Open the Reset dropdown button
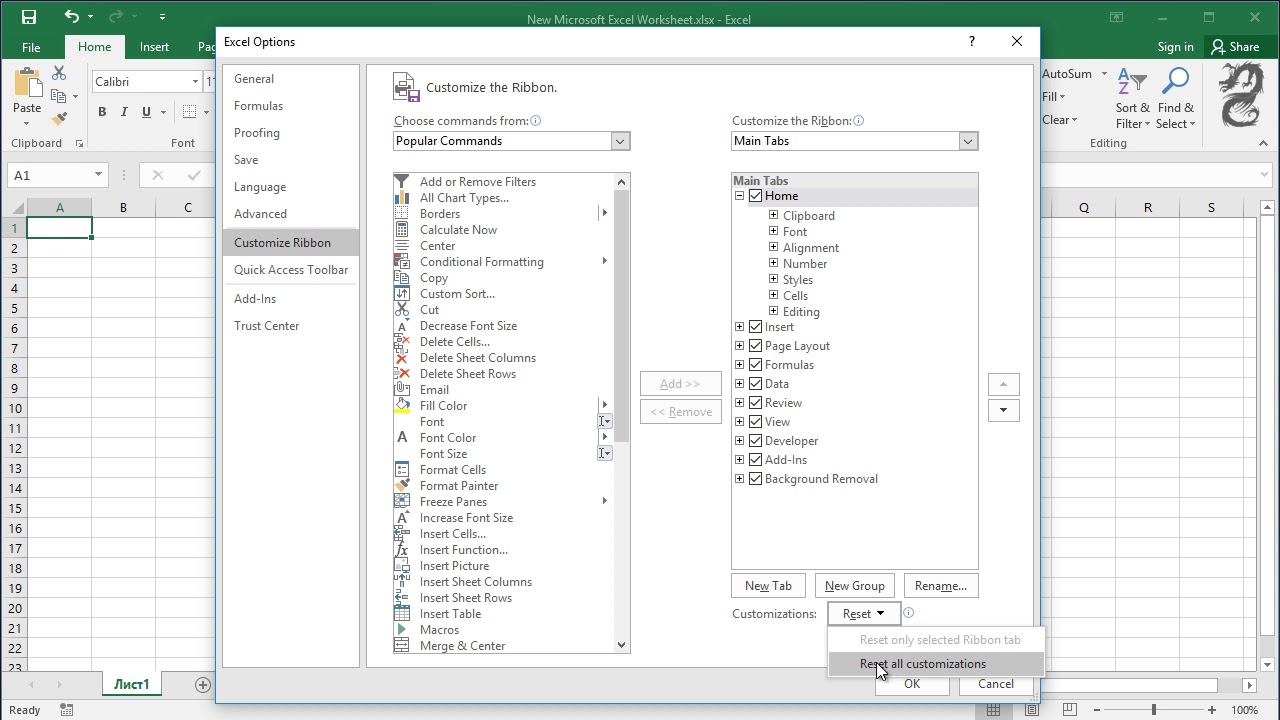Viewport: 1280px width, 720px height. tap(864, 613)
